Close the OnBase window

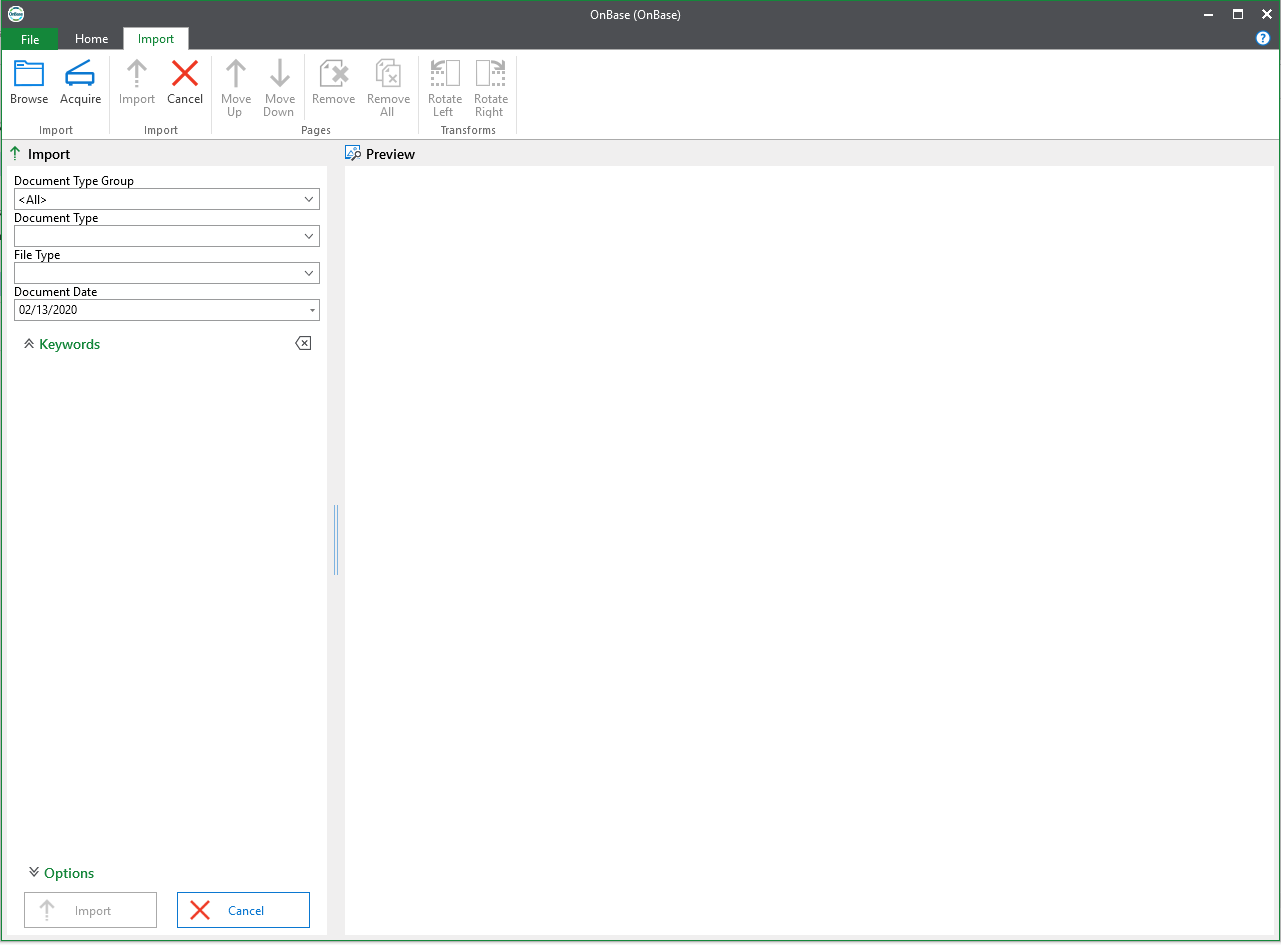pos(1266,14)
